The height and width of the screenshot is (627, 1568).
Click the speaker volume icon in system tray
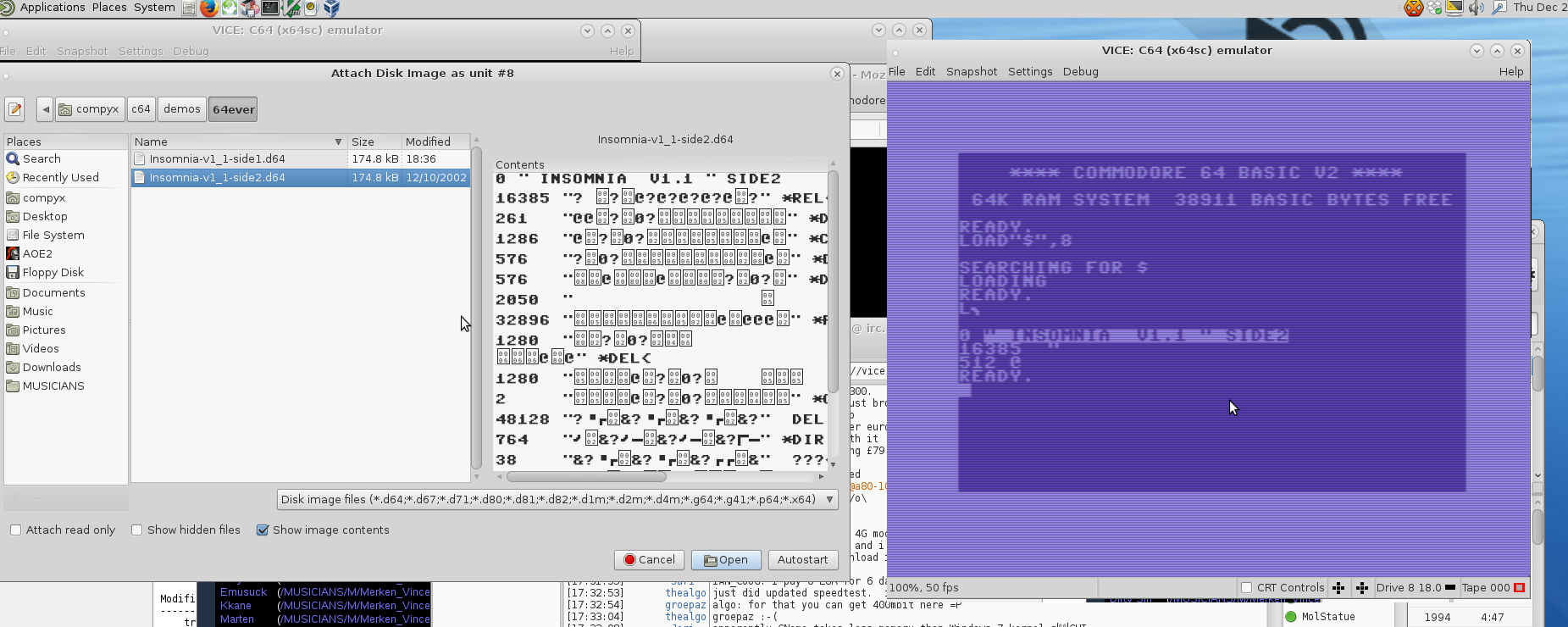pyautogui.click(x=1477, y=8)
